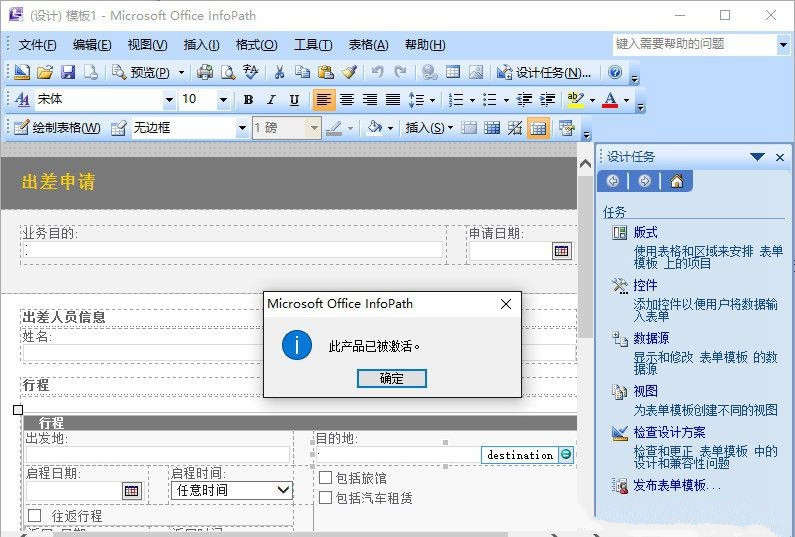Screen dimensions: 795x537
Task: Click 发布表单模板 link
Action: [x=677, y=485]
